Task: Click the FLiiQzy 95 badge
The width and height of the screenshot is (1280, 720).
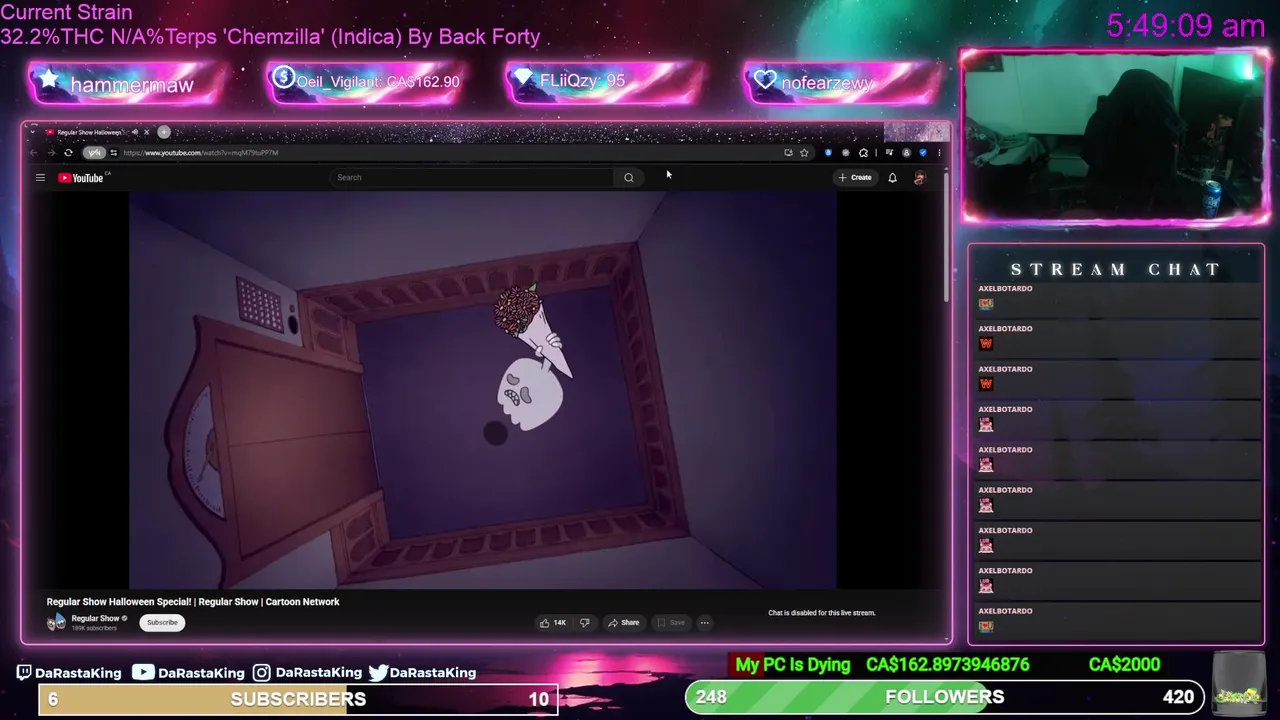Action: point(605,81)
